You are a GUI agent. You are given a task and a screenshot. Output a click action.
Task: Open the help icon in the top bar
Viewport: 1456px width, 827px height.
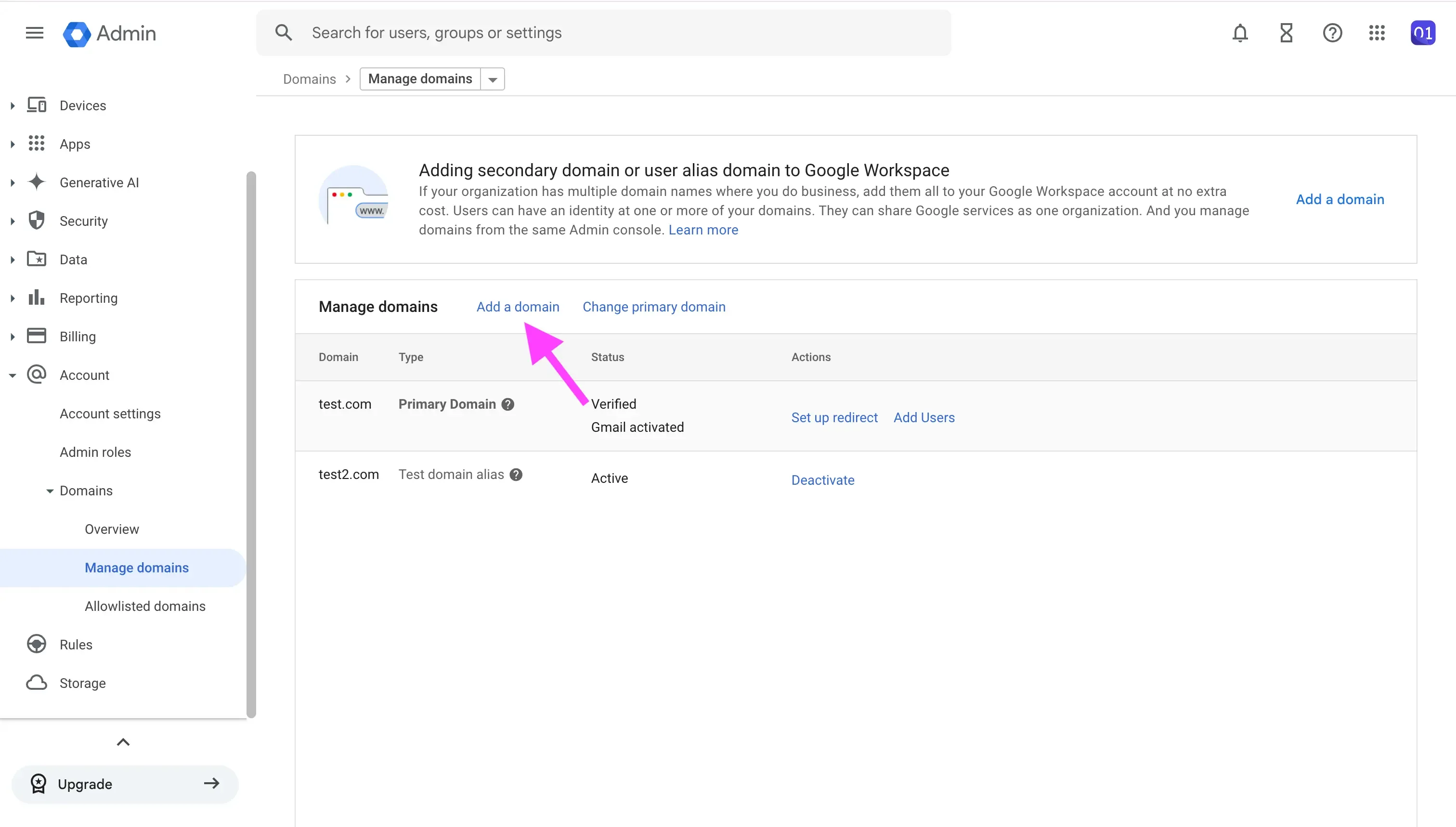1332,32
